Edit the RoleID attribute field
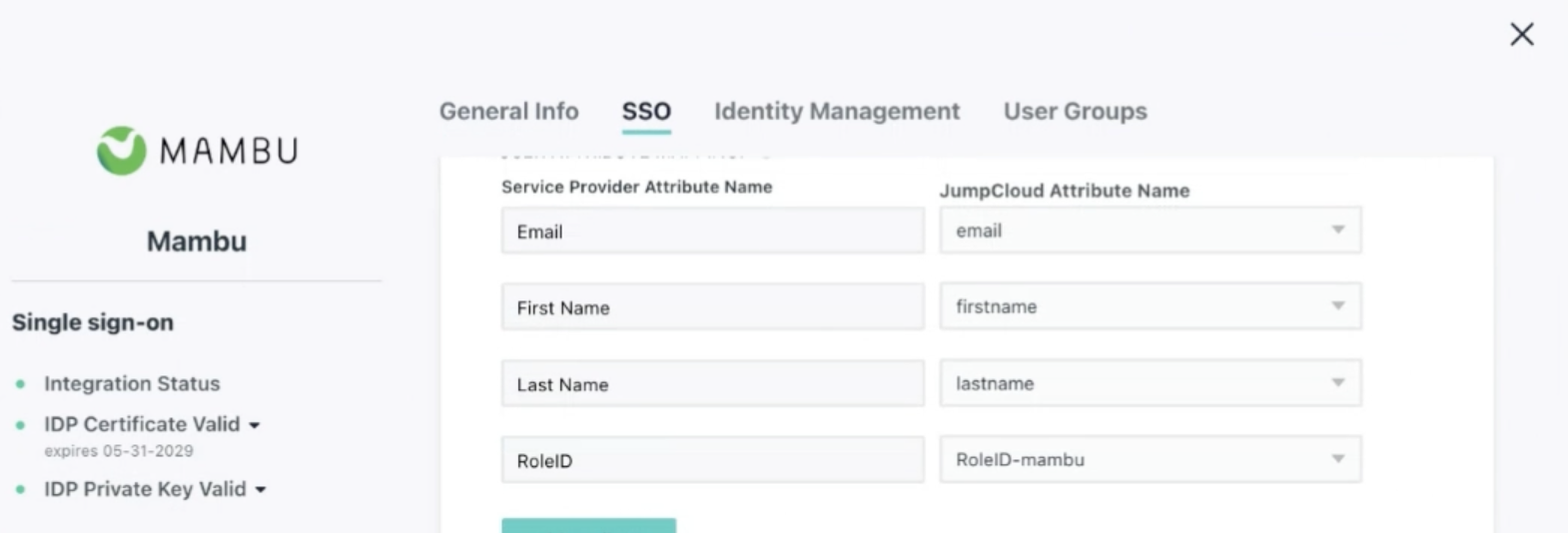The height and width of the screenshot is (533, 1568). (x=713, y=460)
